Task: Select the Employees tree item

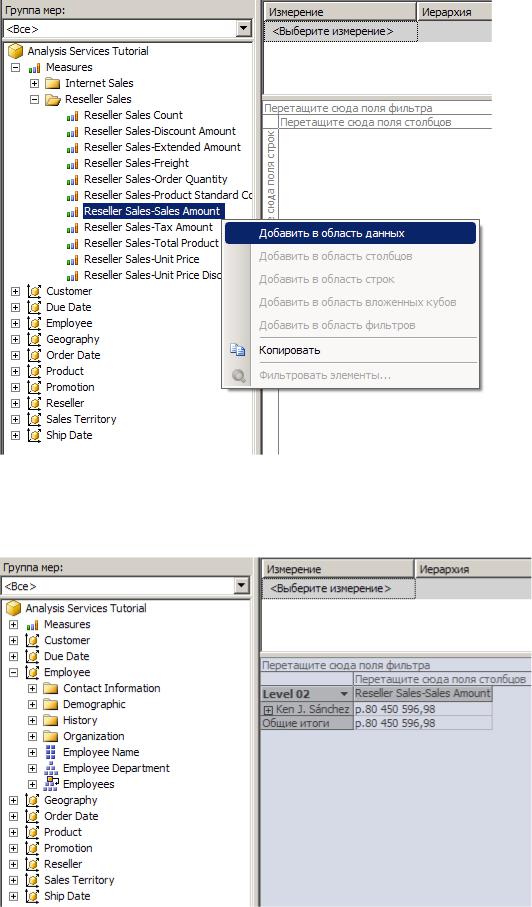Action: pos(88,784)
